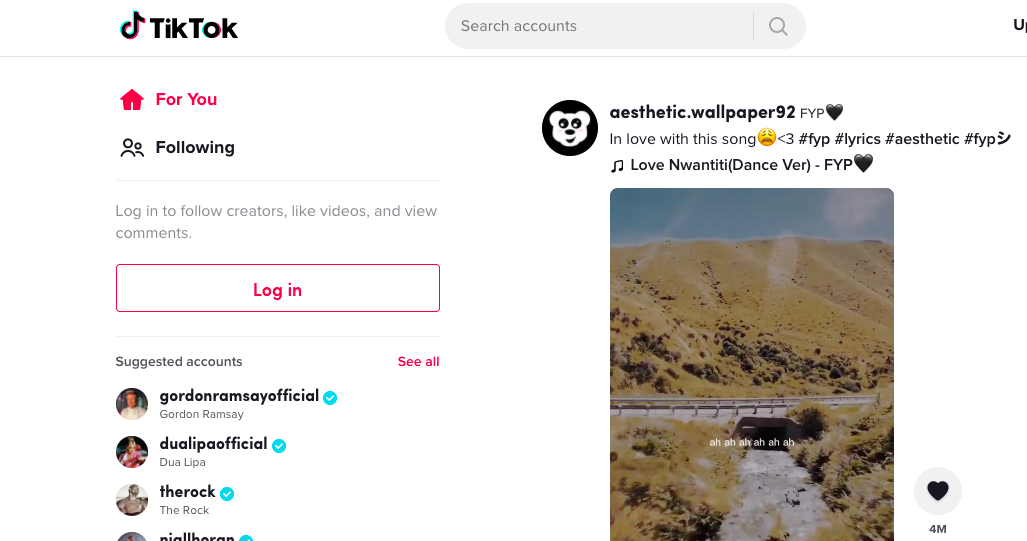1027x541 pixels.
Task: Focus the Search accounts field
Action: pyautogui.click(x=600, y=26)
